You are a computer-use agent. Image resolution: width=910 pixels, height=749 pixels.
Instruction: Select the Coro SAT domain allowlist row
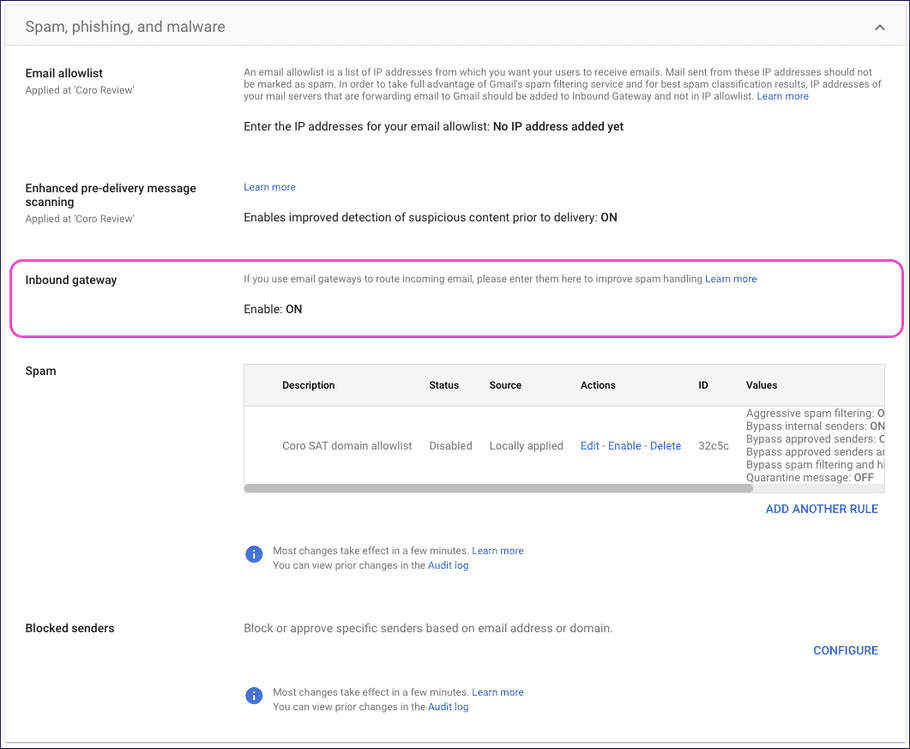tap(347, 445)
